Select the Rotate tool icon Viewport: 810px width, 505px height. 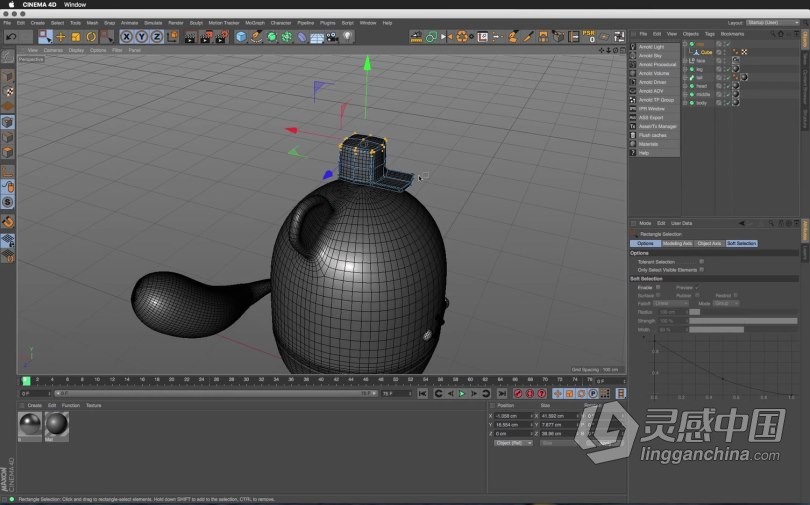coord(91,37)
